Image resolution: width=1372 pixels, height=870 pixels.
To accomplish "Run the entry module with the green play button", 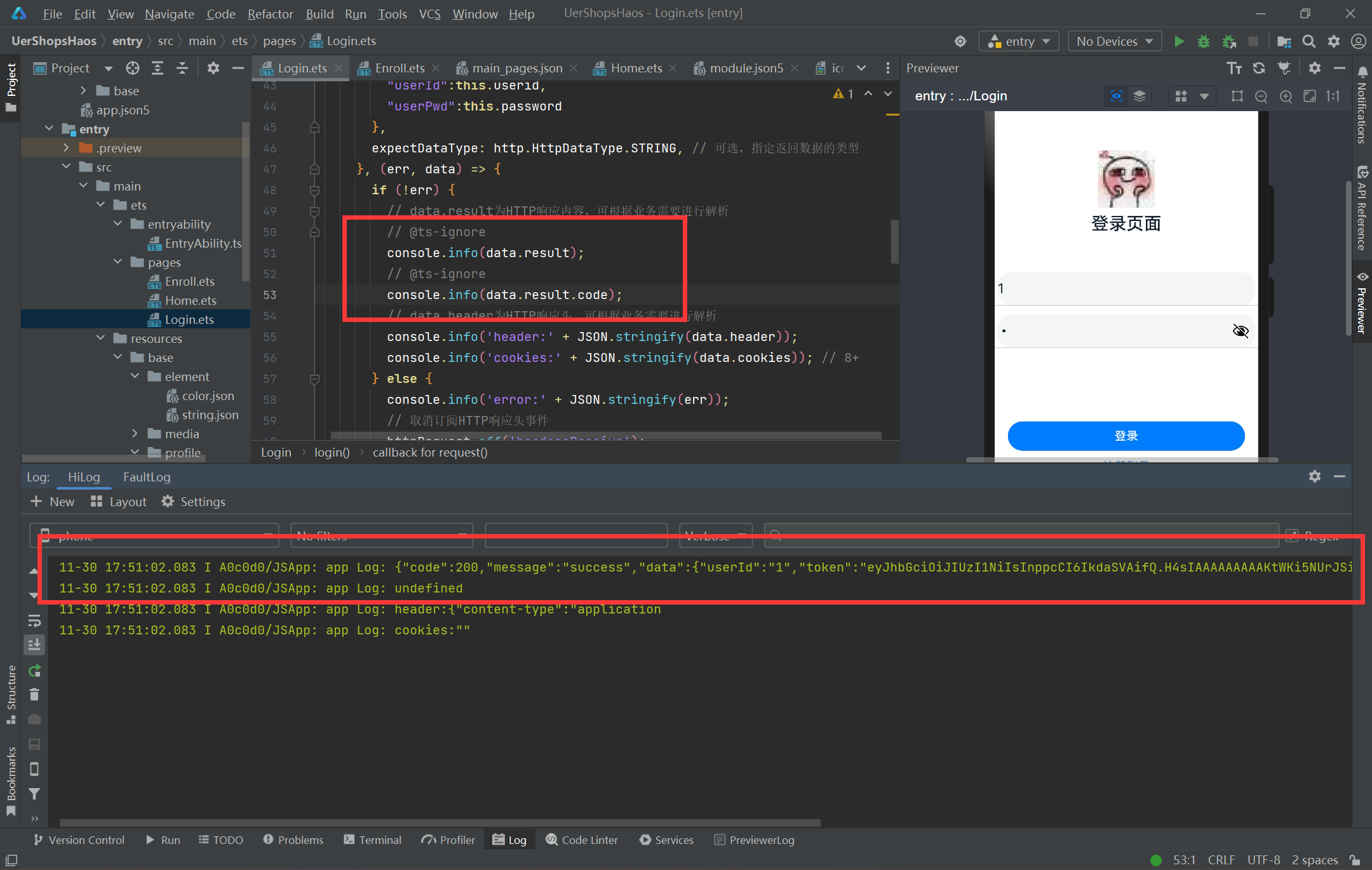I will pos(1179,41).
